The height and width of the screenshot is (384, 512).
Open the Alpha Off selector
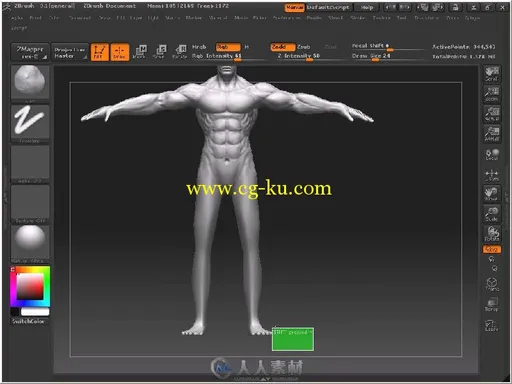tap(30, 164)
